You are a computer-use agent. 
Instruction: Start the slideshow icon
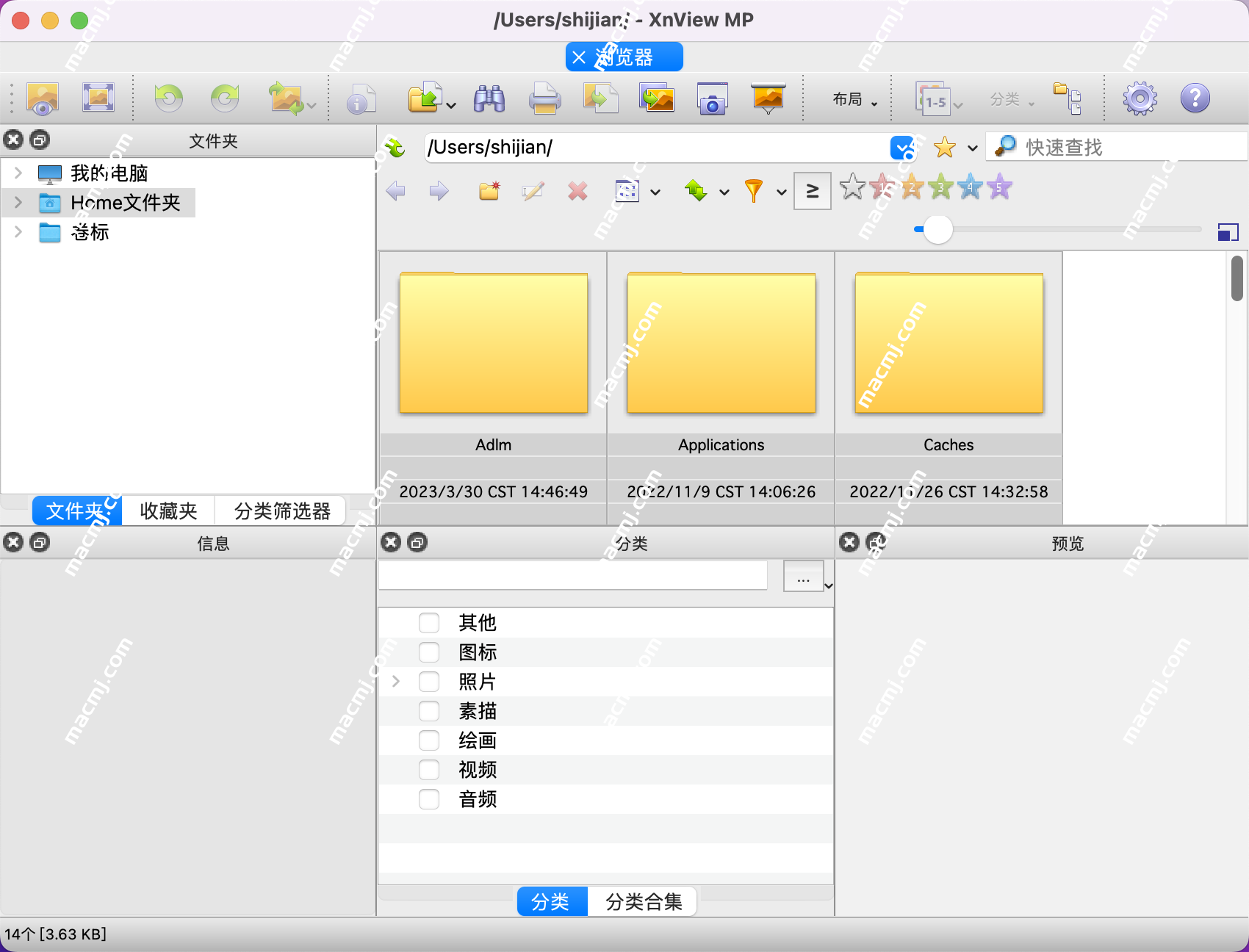tap(768, 98)
